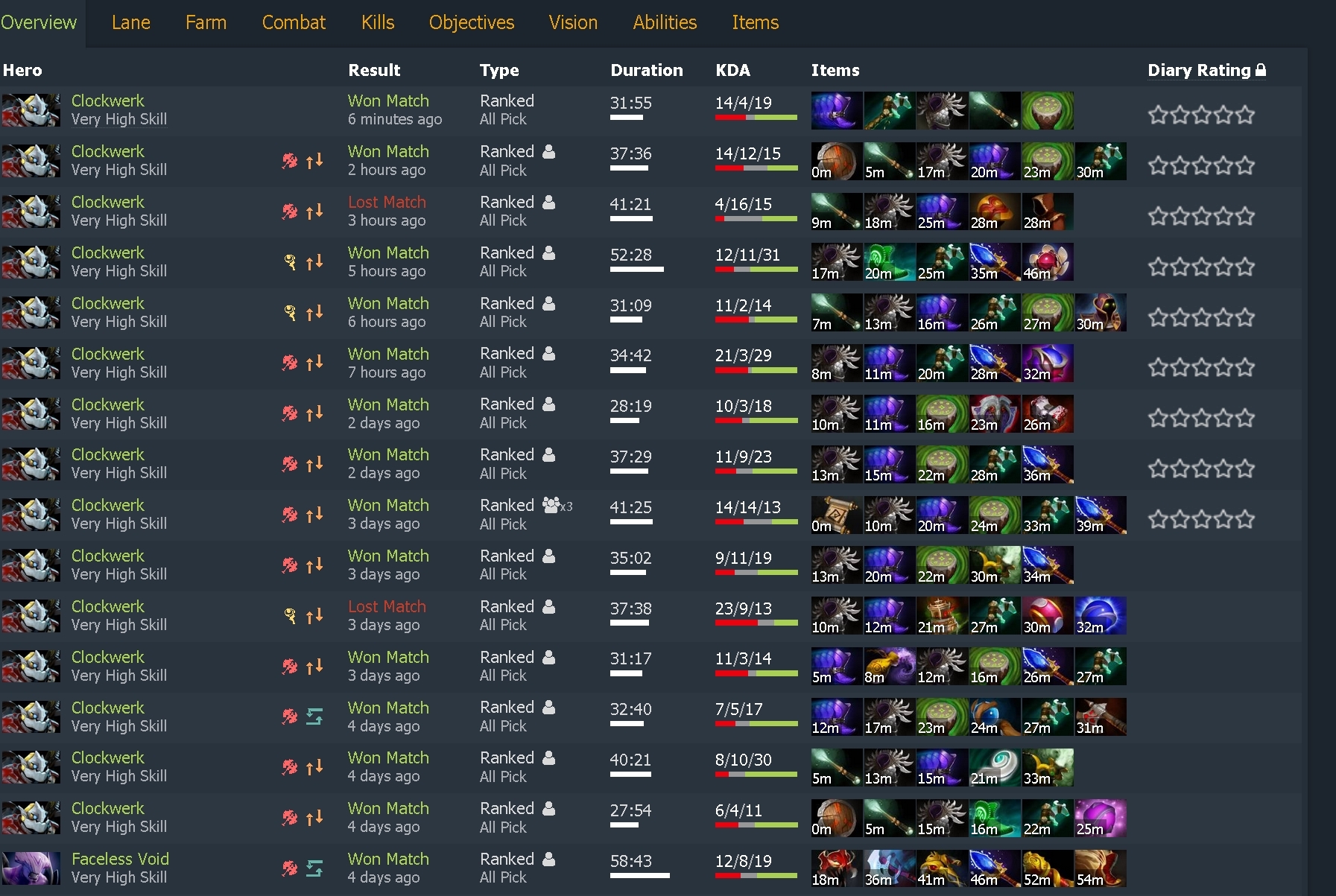Select the party x3 group icon
Viewport: 1336px width, 896px height.
pos(557,505)
